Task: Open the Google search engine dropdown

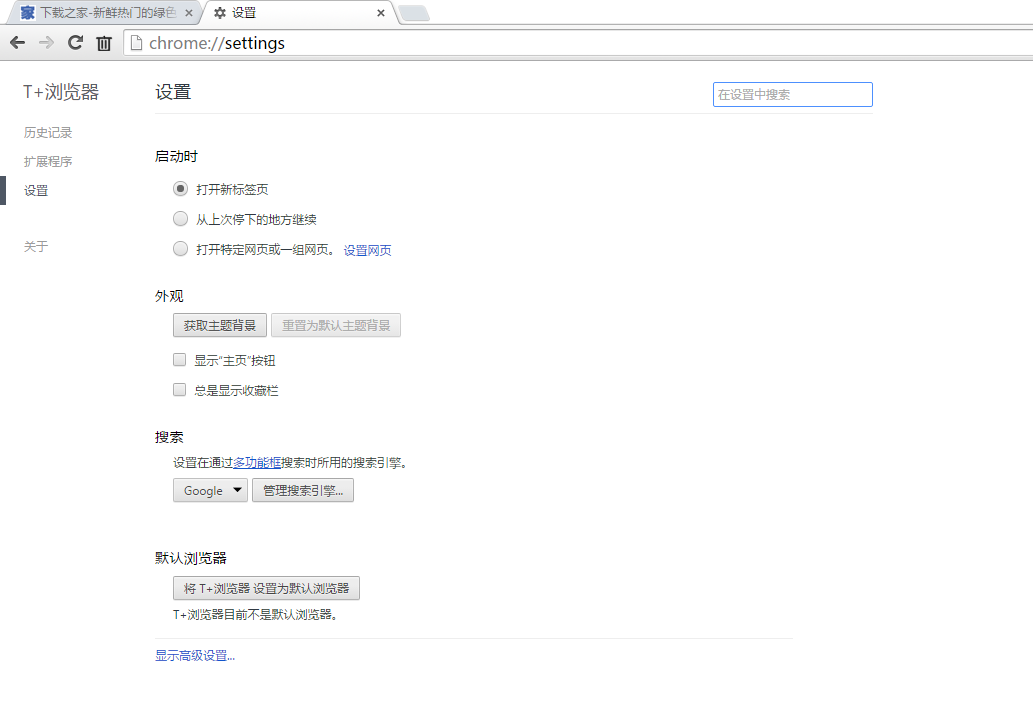Action: point(210,490)
